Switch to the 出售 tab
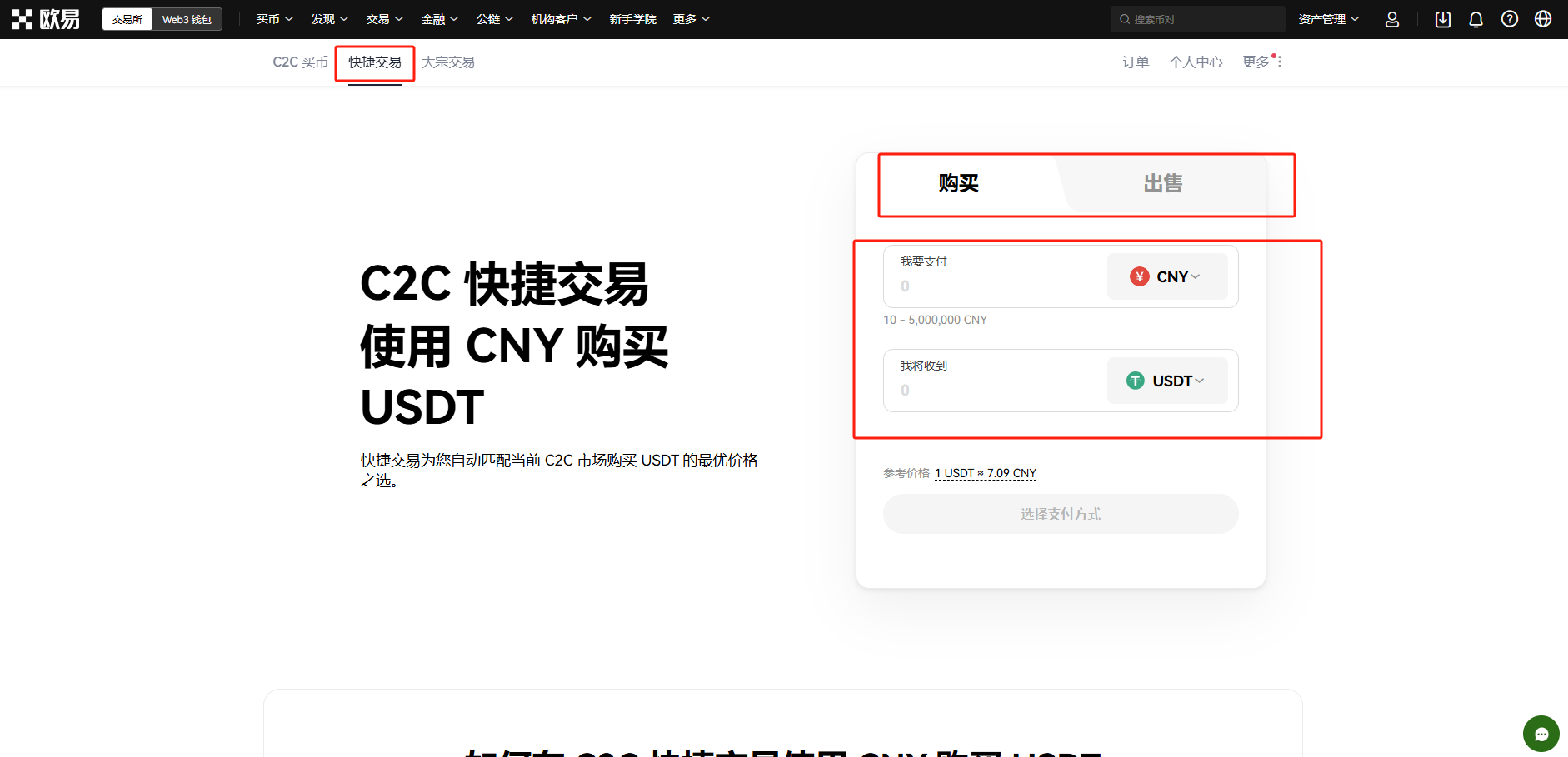Screen dimensions: 1568x757 click(1163, 183)
